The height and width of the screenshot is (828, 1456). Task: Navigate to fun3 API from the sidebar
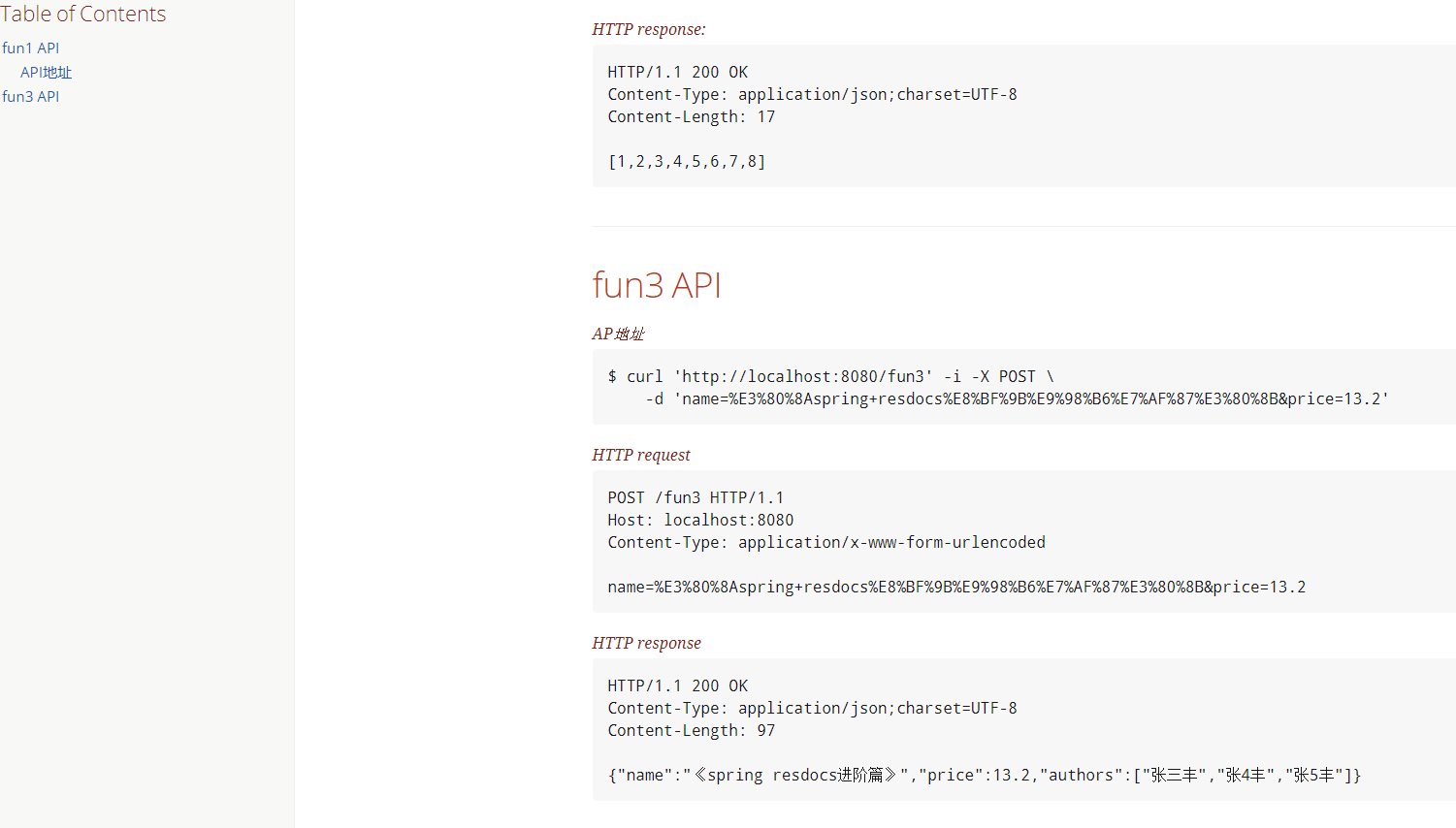tap(31, 96)
